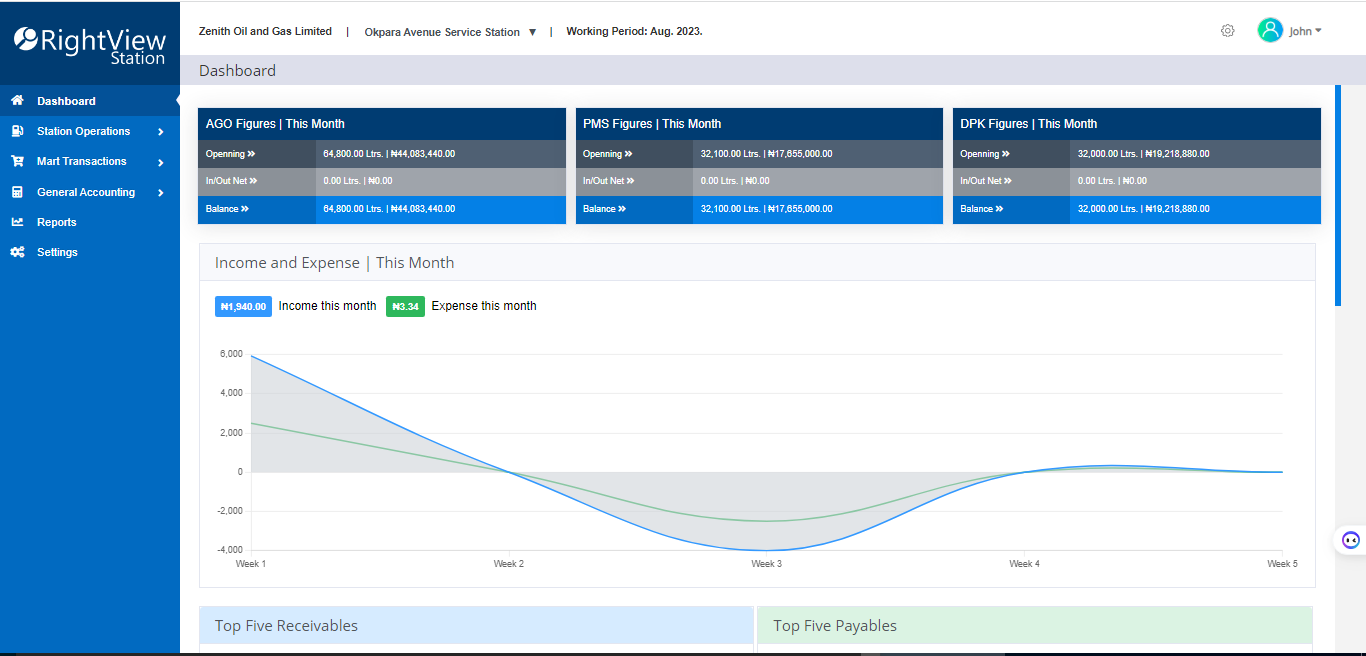The image size is (1366, 656).
Task: Click DPK Balance row label
Action: tap(982, 209)
